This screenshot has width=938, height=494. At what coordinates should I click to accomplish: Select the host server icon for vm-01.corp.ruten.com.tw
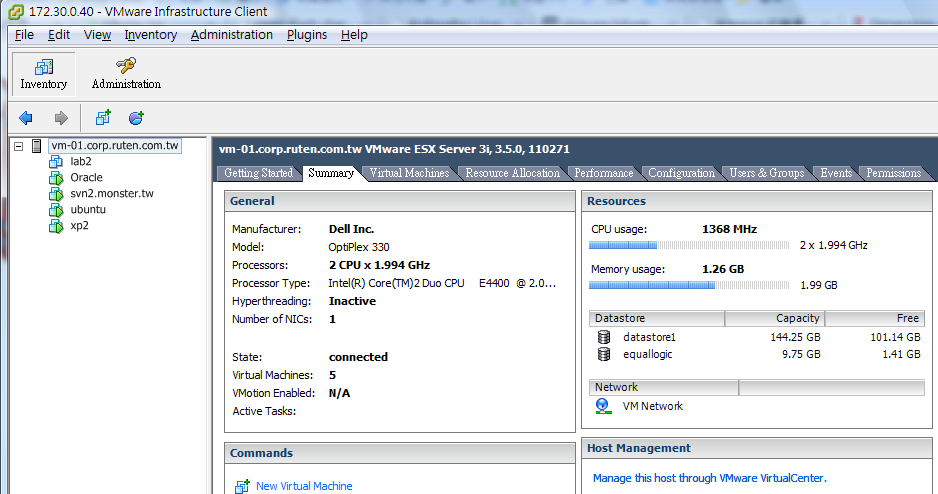point(36,145)
